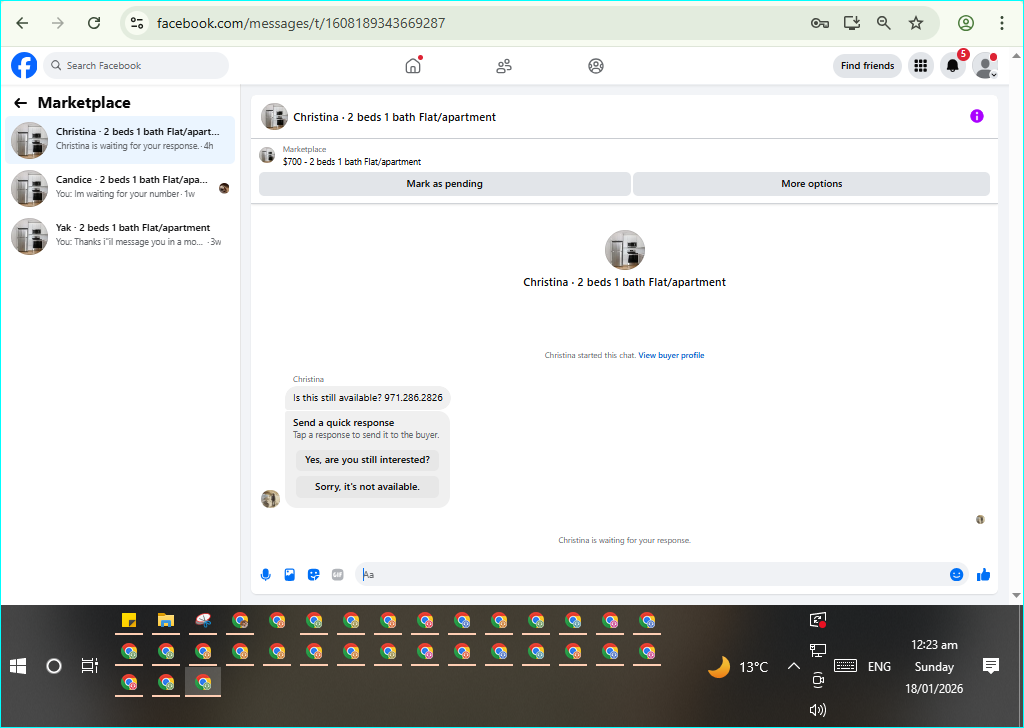Click the Facebook logo icon
Screen dimensions: 1024x728
coord(24,66)
